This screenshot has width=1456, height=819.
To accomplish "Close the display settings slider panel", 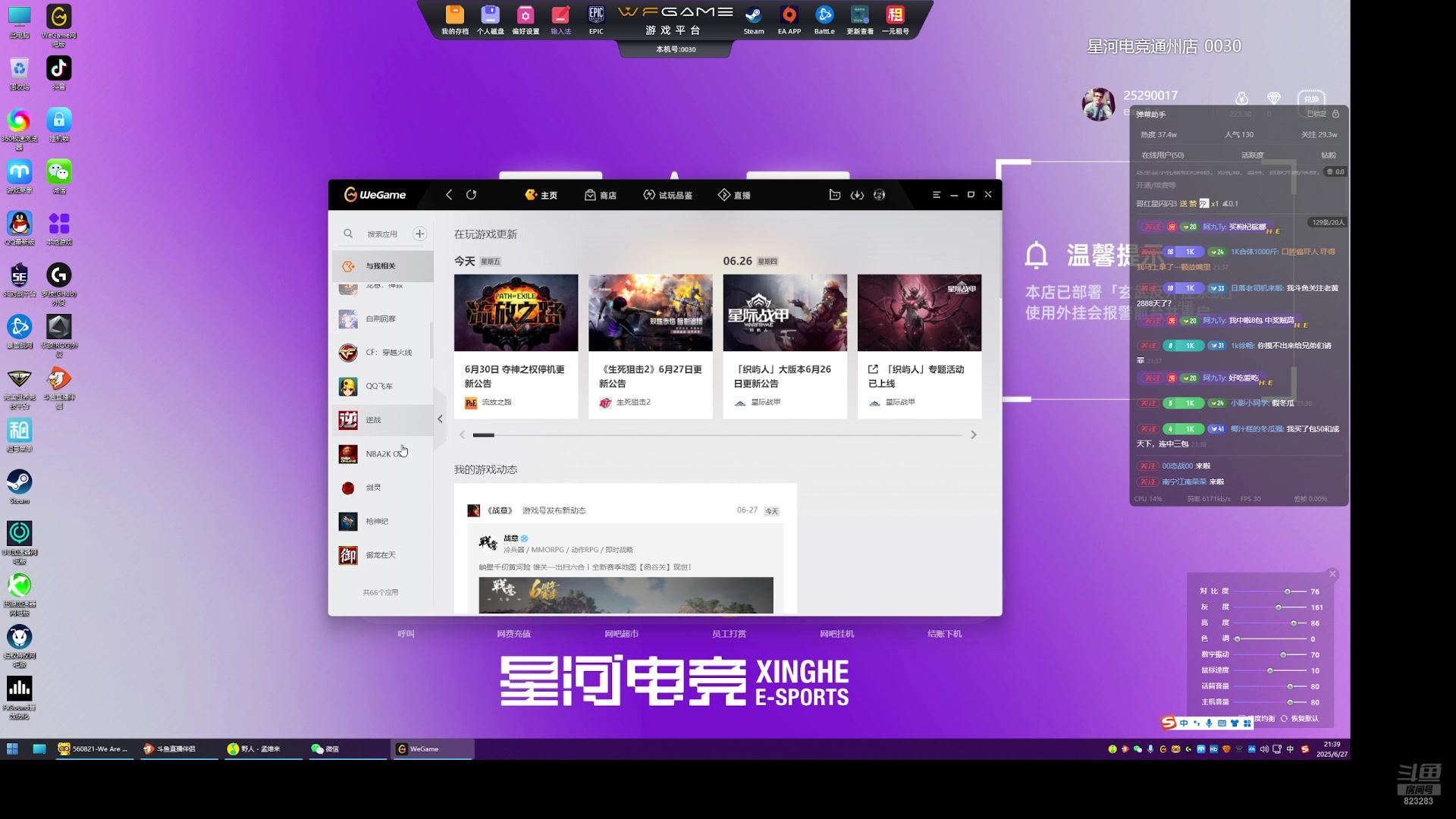I will tap(1332, 574).
